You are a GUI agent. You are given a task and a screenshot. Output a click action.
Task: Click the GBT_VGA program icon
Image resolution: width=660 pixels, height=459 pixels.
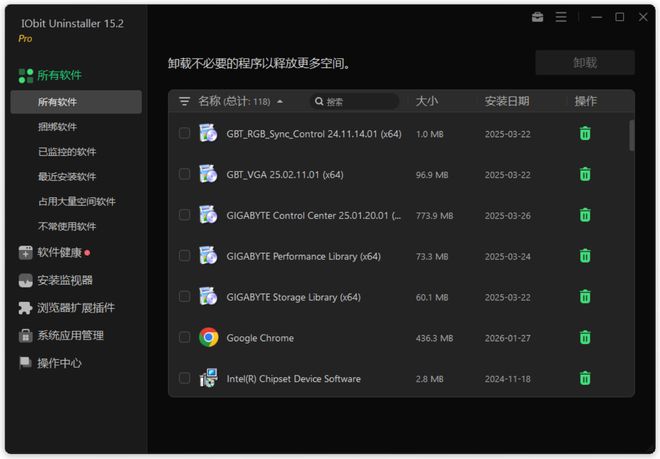click(x=208, y=174)
